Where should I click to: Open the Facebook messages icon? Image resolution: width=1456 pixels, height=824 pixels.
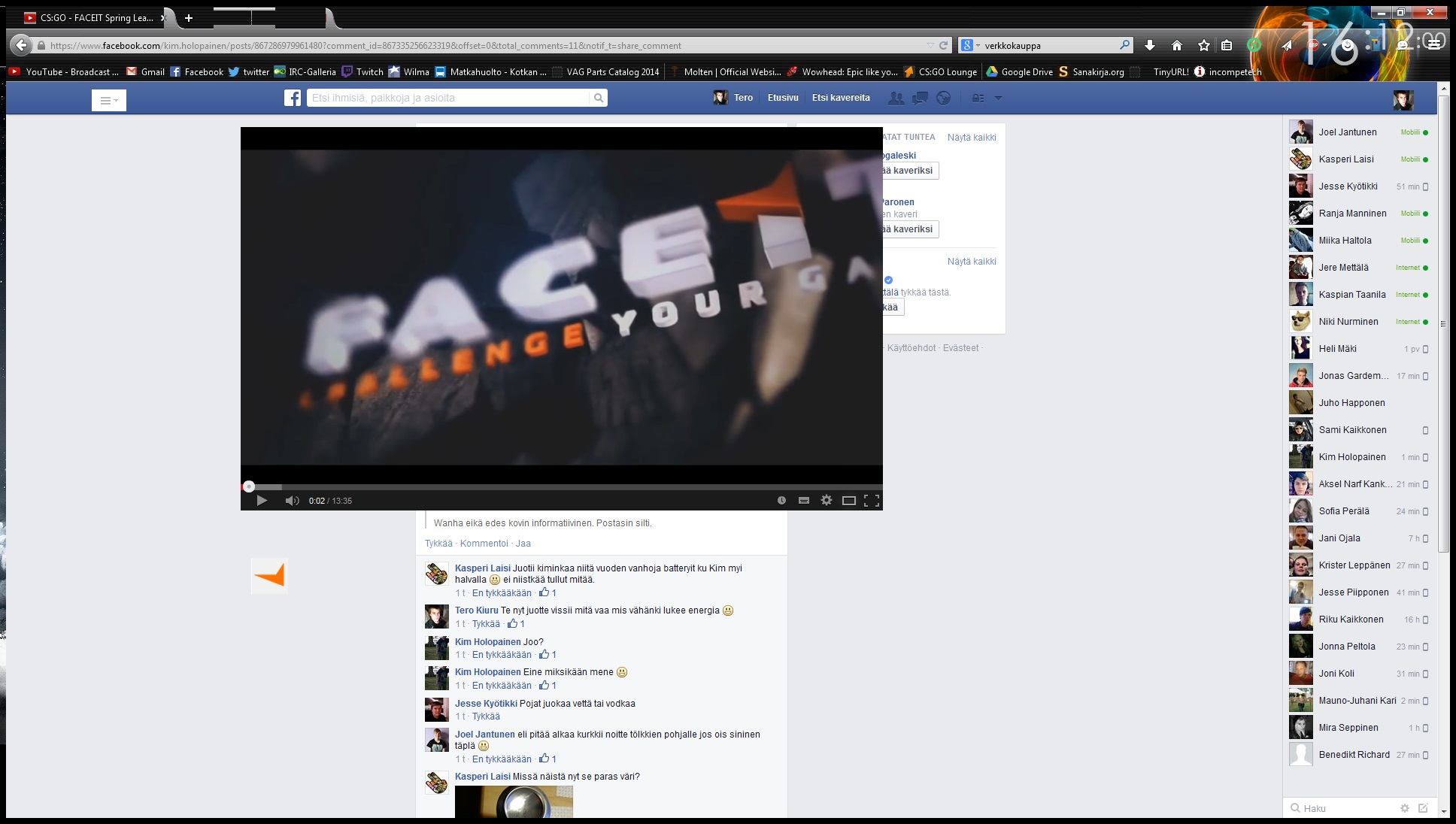[920, 98]
